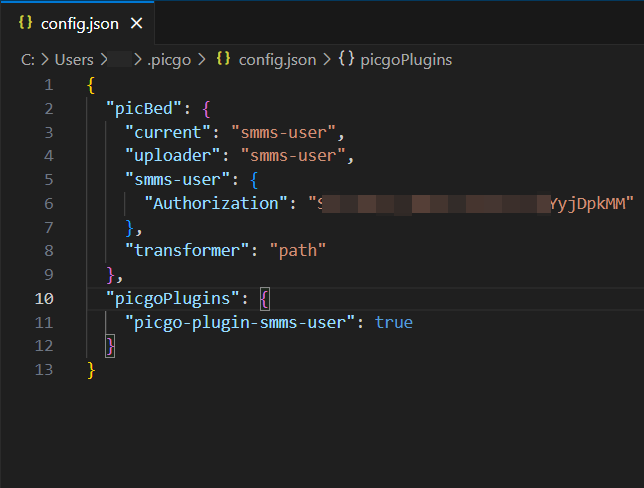Click the "path" value
This screenshot has height=488, width=644.
[x=298, y=251]
